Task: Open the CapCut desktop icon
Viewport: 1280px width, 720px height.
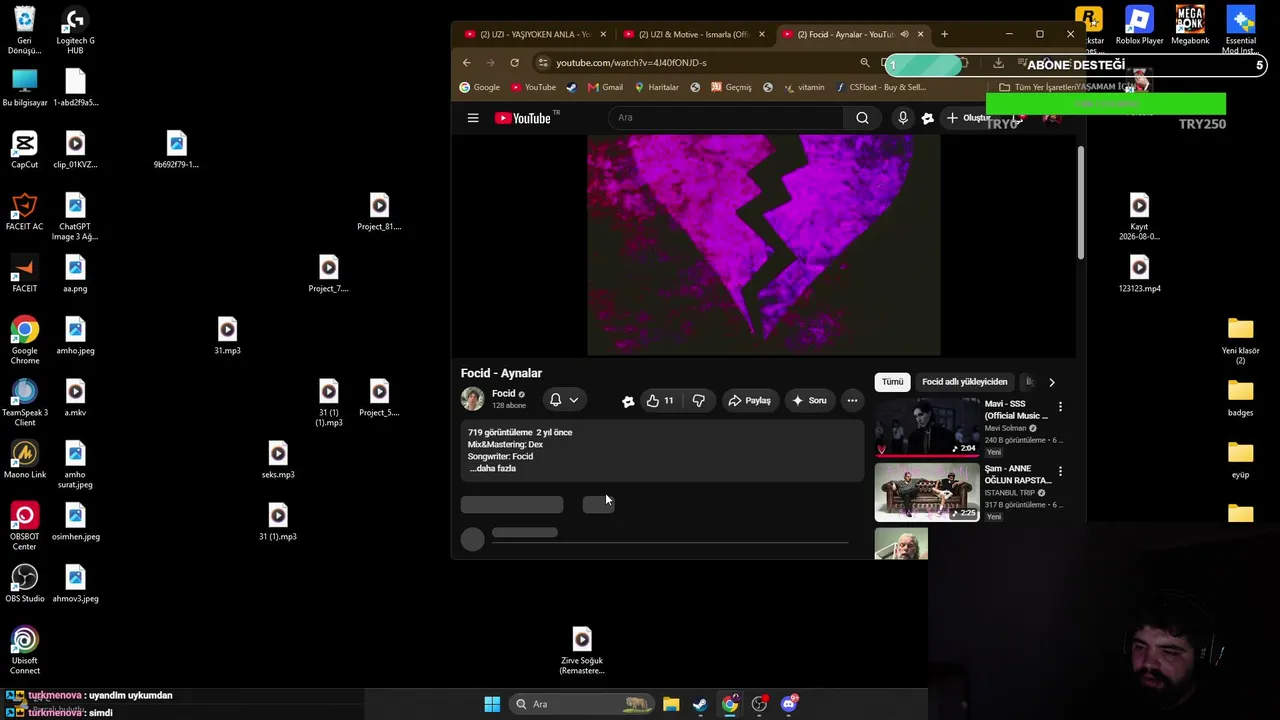Action: pyautogui.click(x=25, y=150)
